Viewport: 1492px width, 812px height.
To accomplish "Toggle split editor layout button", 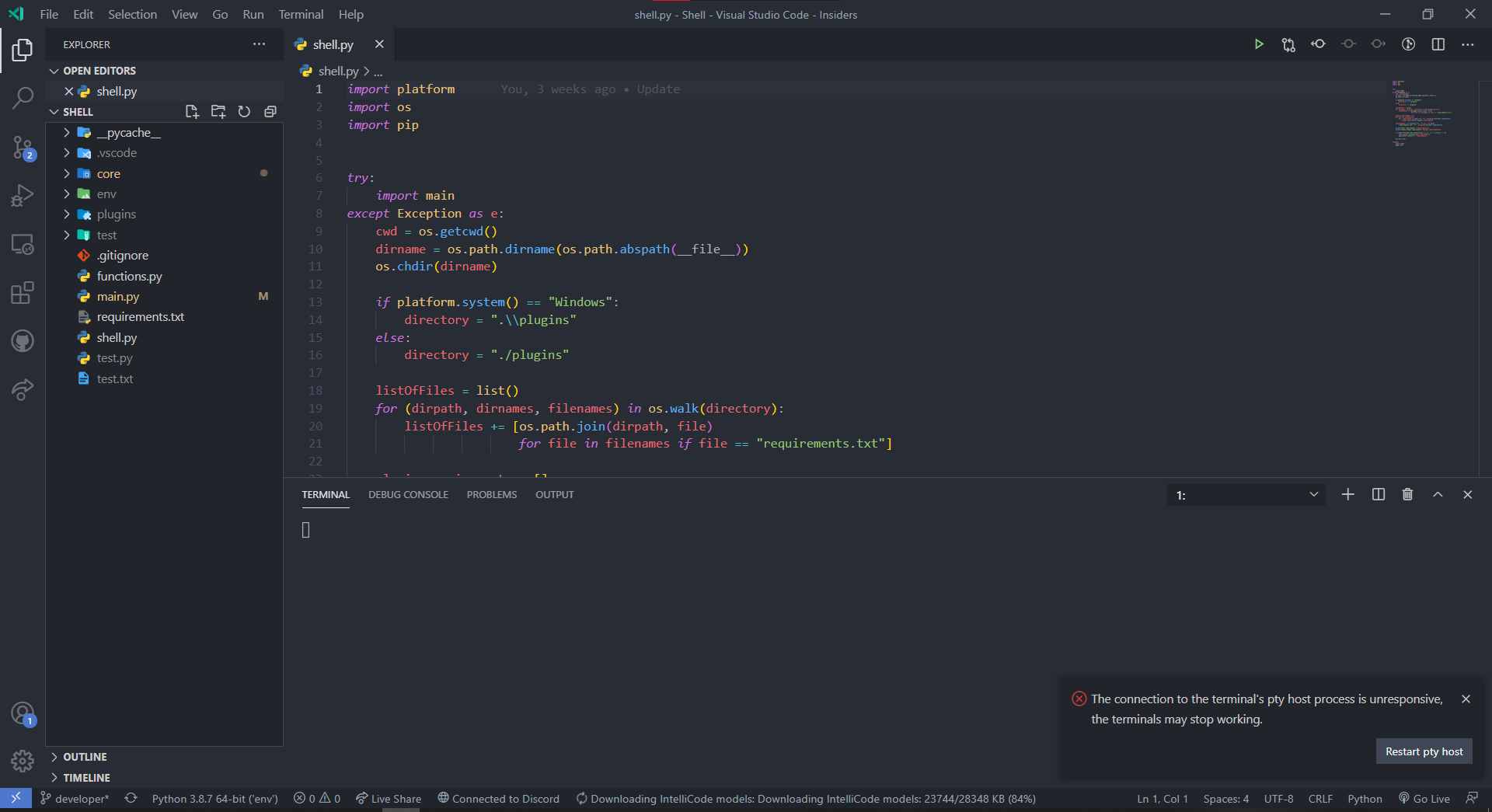I will (x=1438, y=44).
